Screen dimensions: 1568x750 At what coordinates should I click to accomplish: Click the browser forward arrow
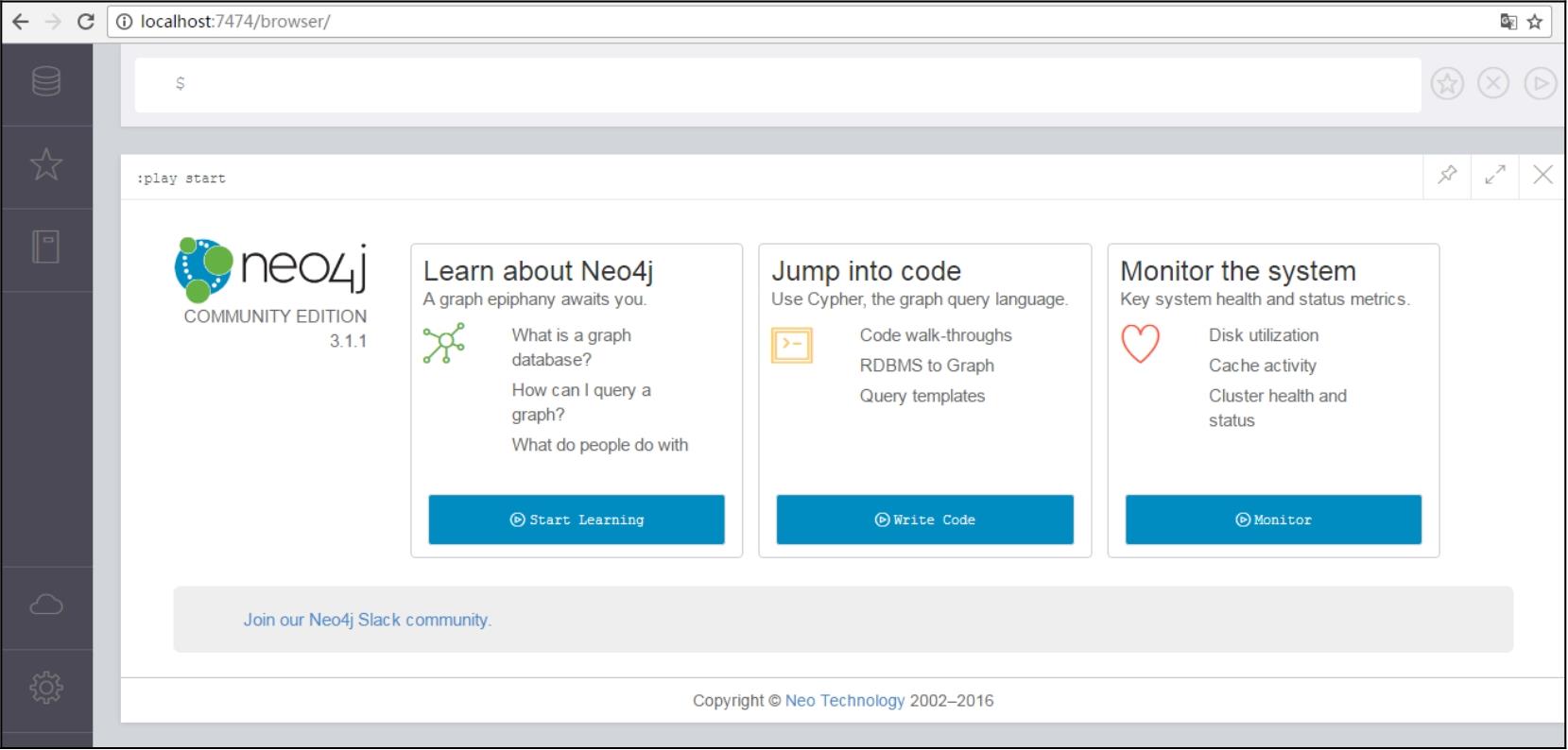coord(53,21)
